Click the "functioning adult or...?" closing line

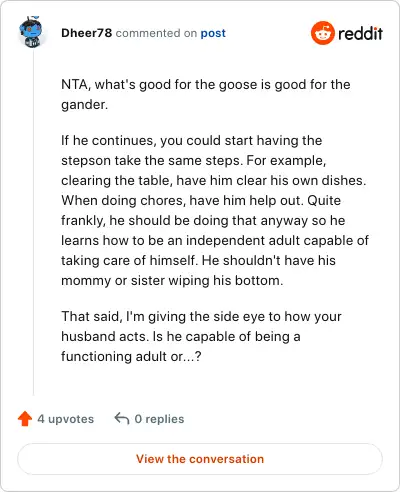pos(131,356)
